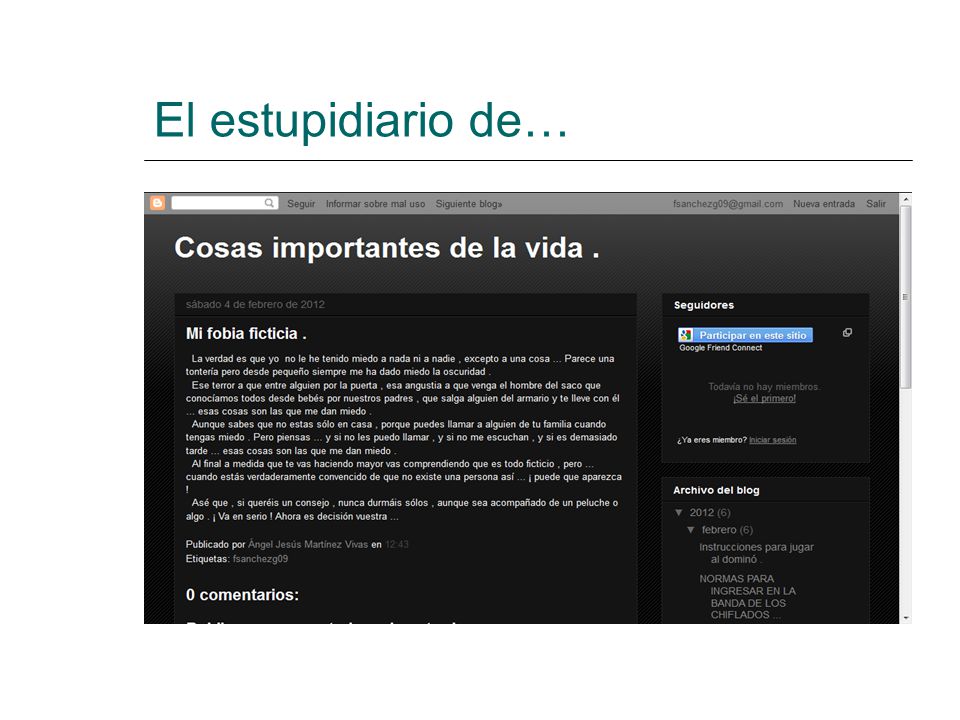Click author Ángel Jesús Martínez Vivas
The image size is (960, 720).
pos(308,544)
